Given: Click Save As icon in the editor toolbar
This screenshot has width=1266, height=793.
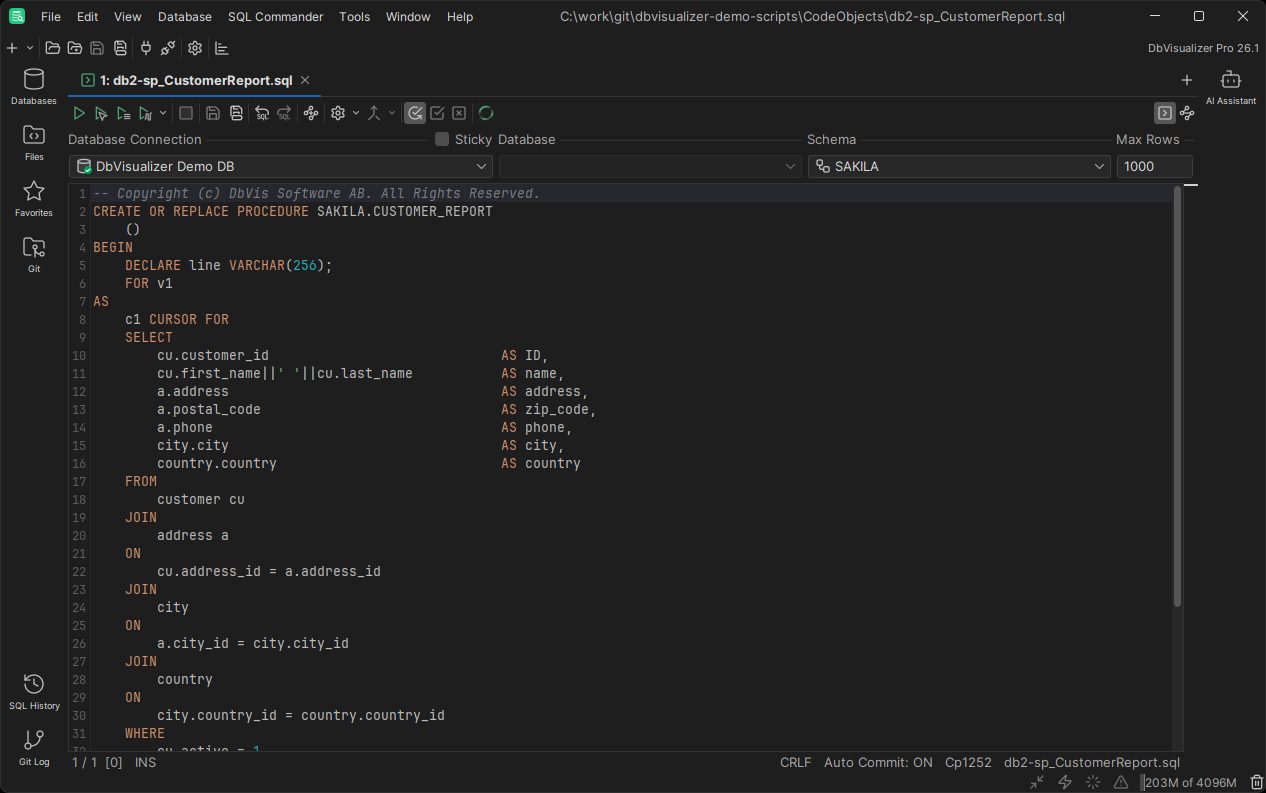Looking at the screenshot, I should pos(236,113).
